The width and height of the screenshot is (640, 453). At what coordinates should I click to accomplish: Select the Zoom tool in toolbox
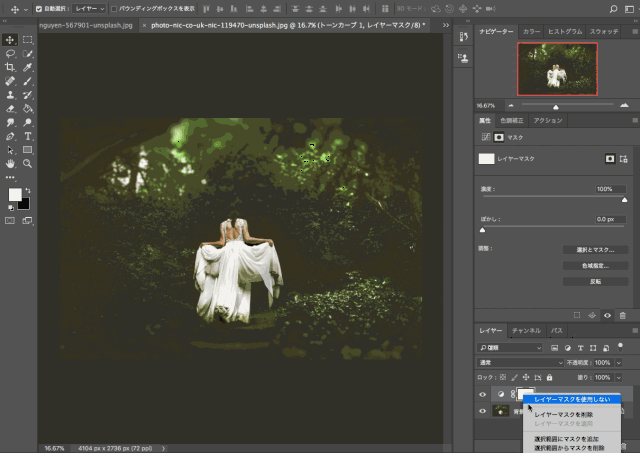tap(27, 164)
